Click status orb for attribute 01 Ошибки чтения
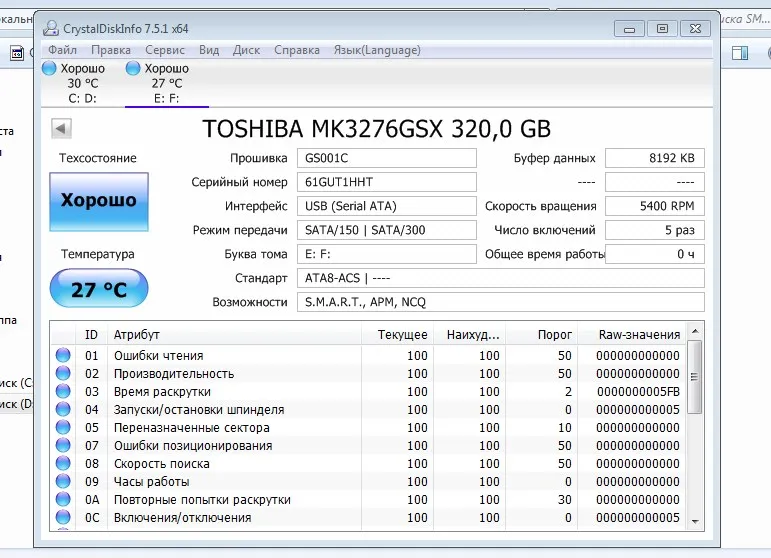This screenshot has width=771, height=558. click(63, 355)
